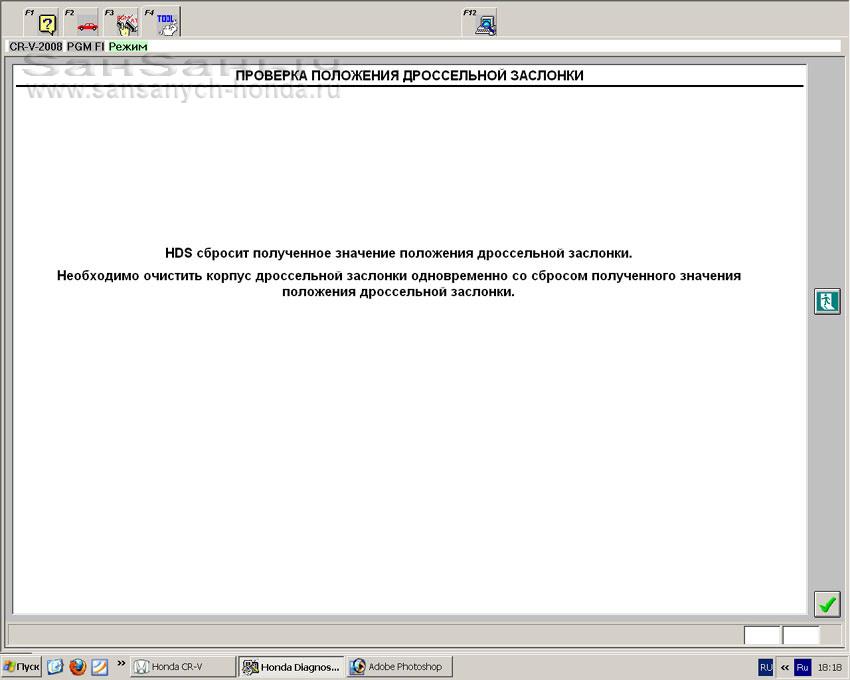Open the Пуск start button

coord(21,667)
